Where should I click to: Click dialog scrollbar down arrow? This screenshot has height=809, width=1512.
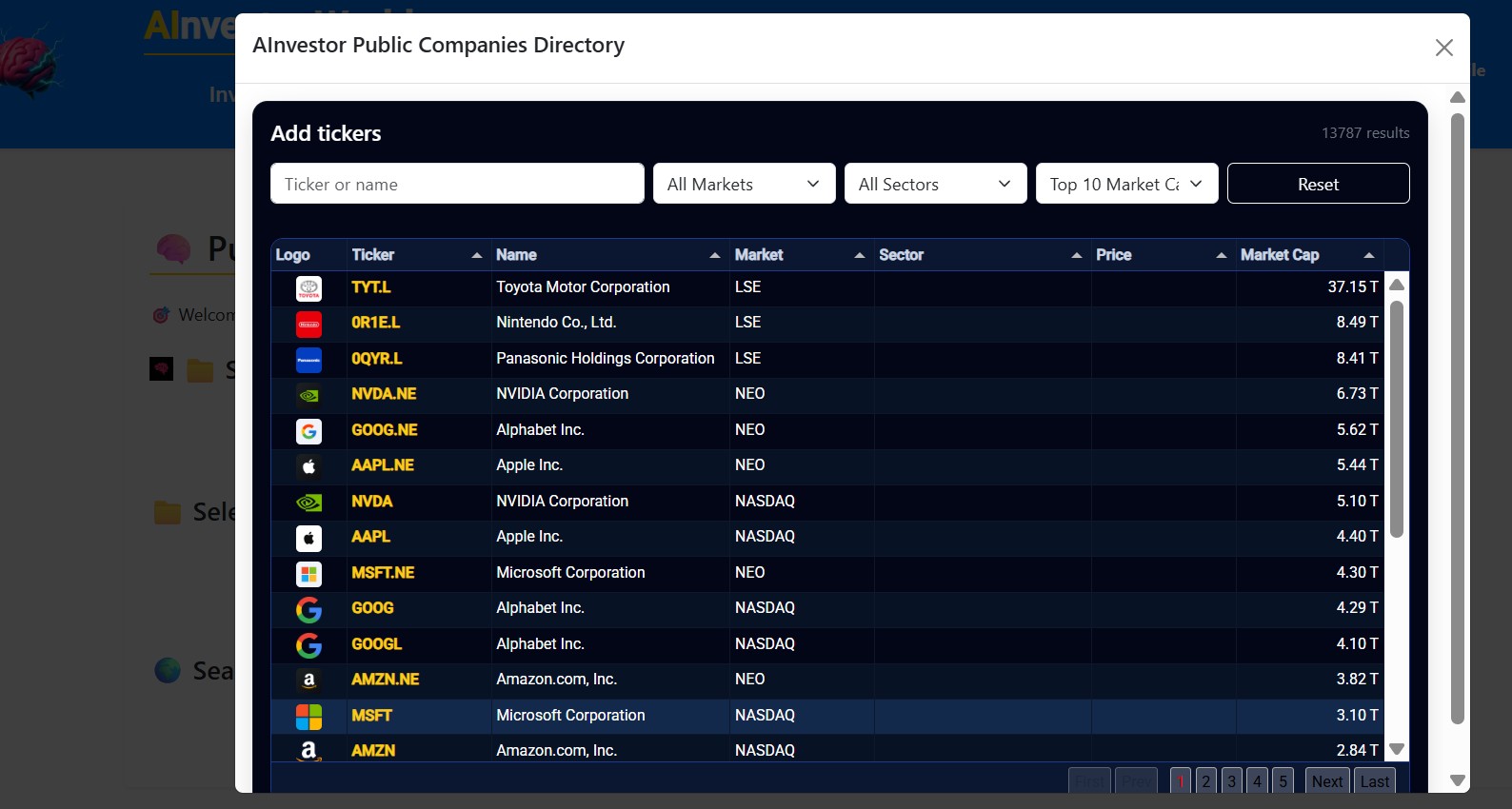(1458, 780)
